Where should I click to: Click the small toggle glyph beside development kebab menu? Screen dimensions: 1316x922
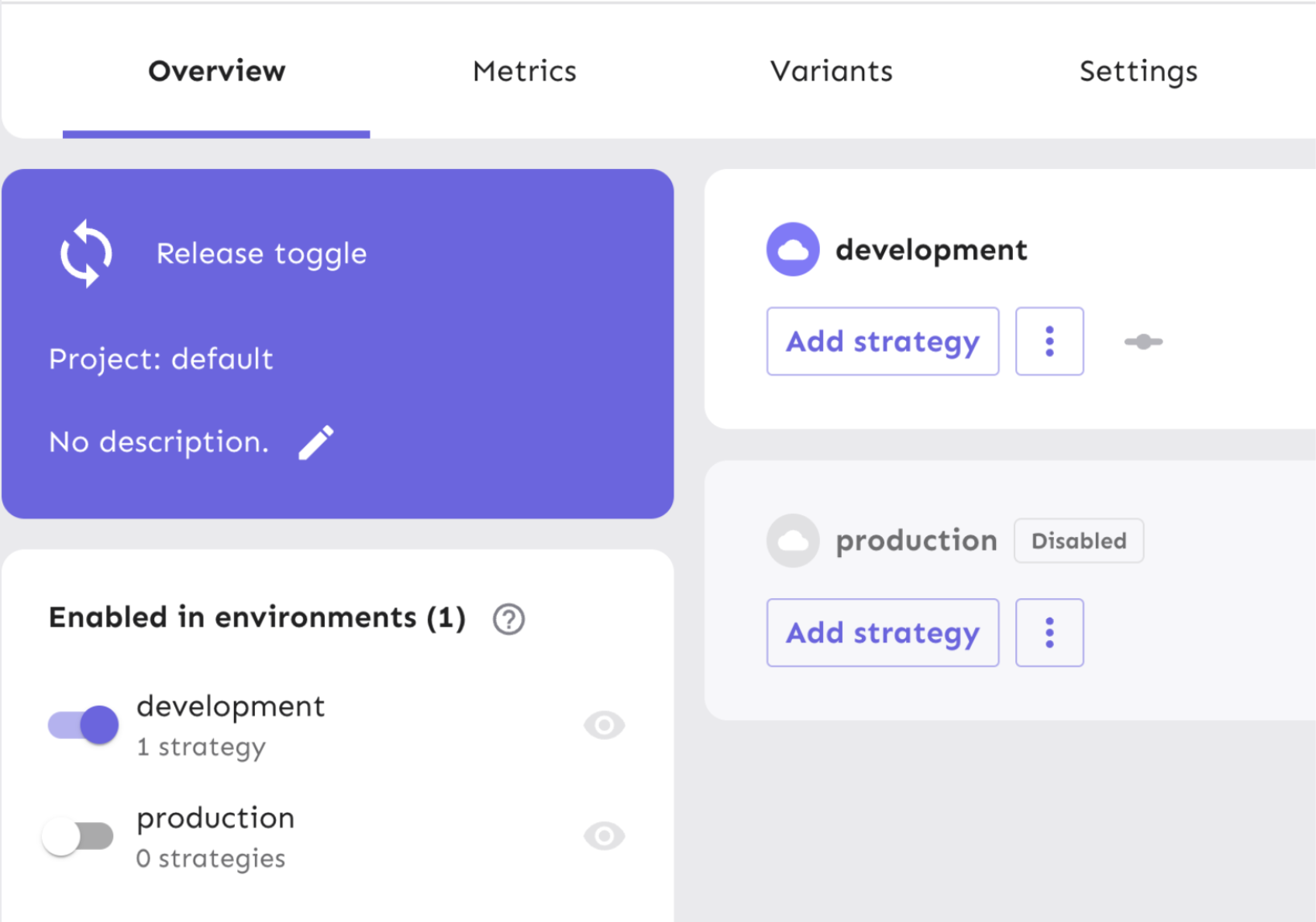(1142, 342)
